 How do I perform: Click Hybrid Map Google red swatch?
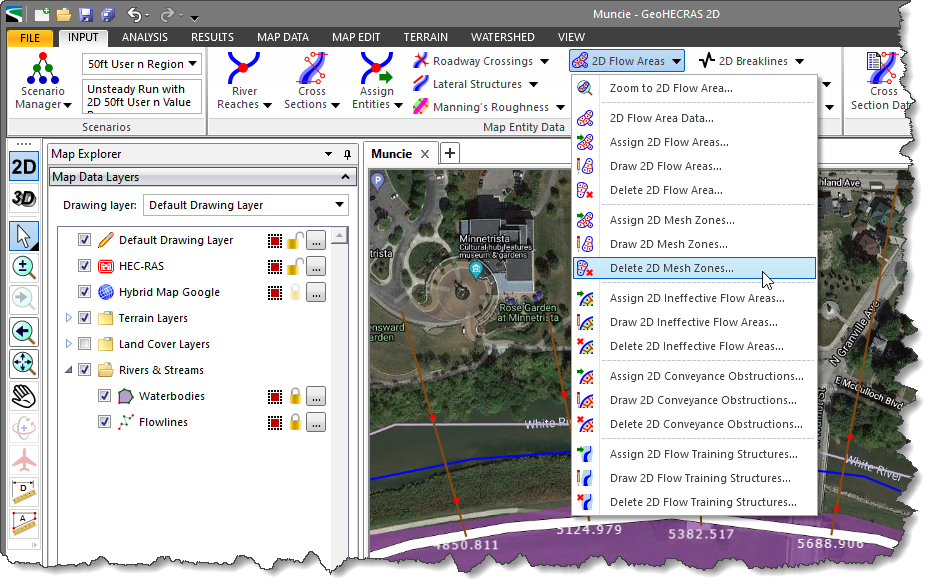coord(275,292)
